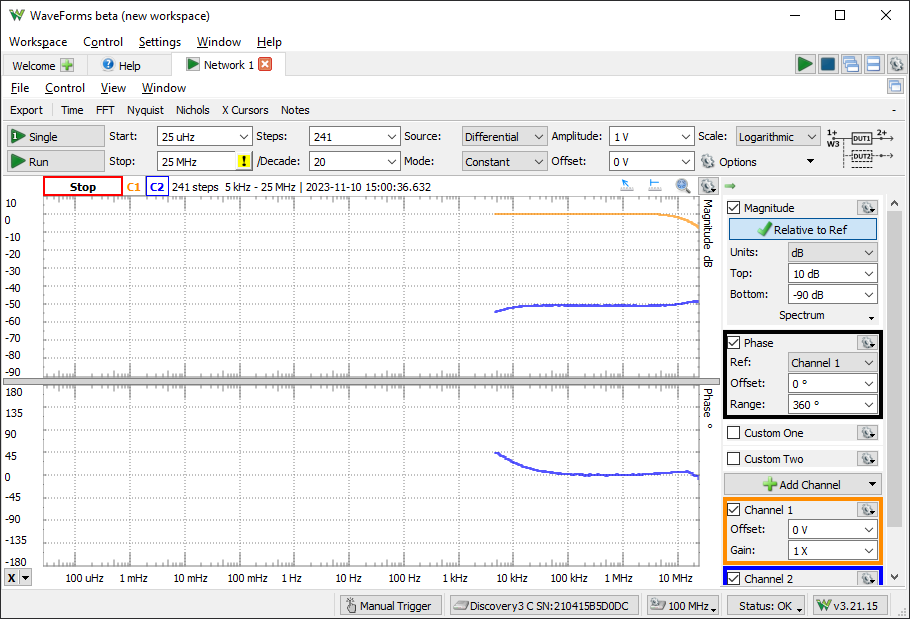Click the Magnitude channel gear icon

pos(866,207)
